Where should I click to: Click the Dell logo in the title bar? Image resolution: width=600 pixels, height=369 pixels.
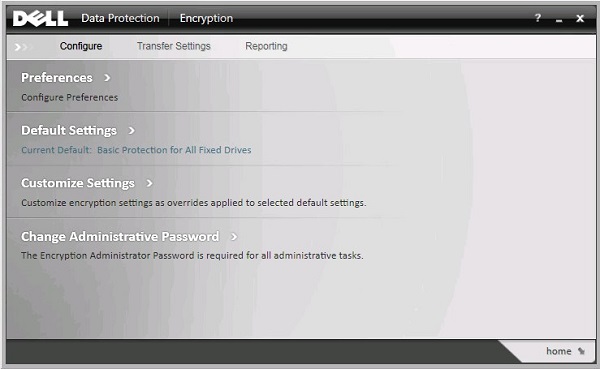coord(41,18)
